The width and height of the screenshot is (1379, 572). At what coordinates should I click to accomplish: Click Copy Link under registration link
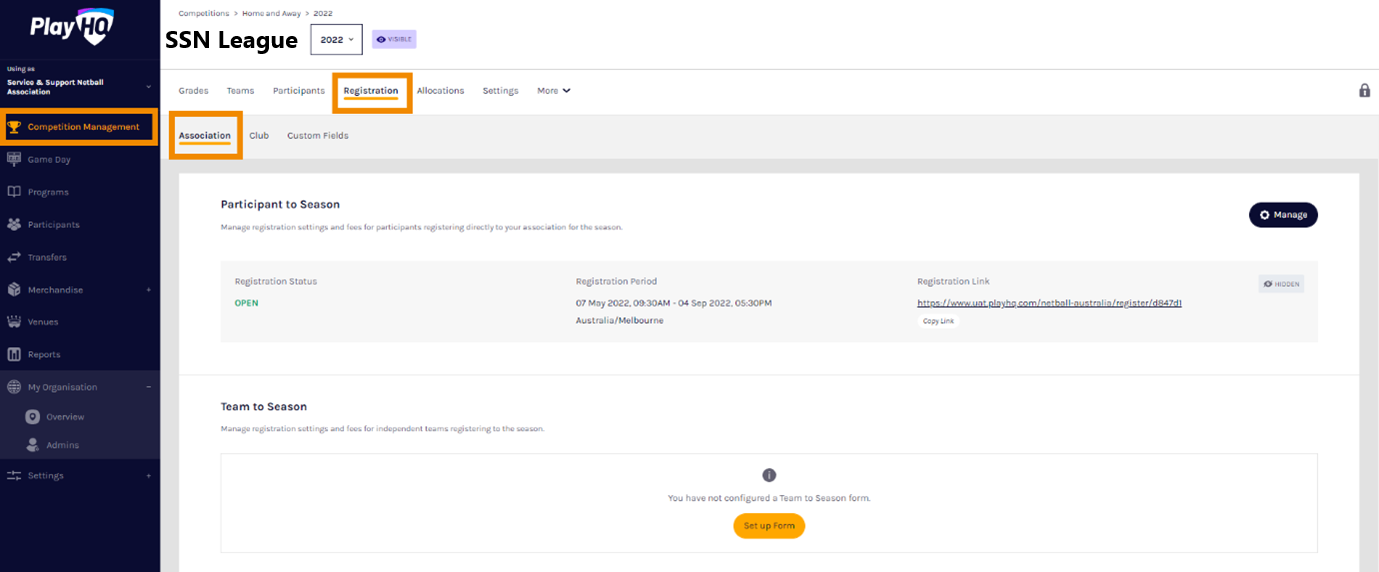point(938,321)
